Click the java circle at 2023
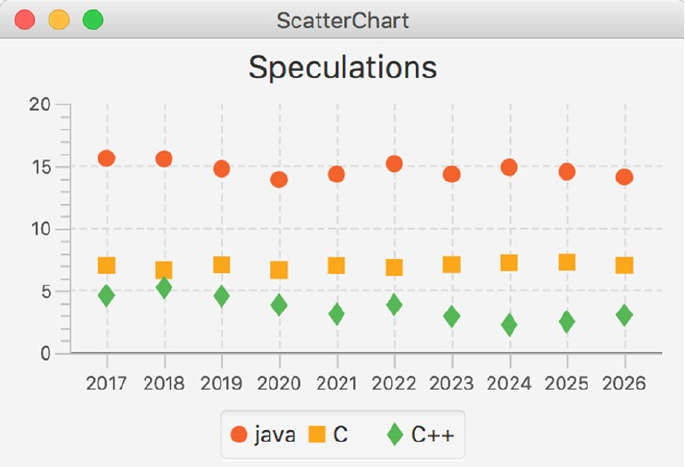685x467 pixels. click(x=451, y=174)
